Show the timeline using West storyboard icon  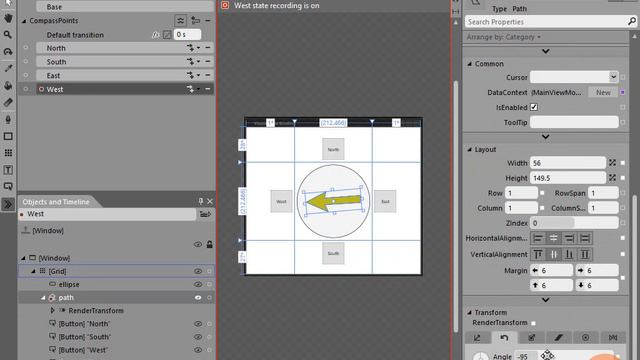tap(205, 214)
